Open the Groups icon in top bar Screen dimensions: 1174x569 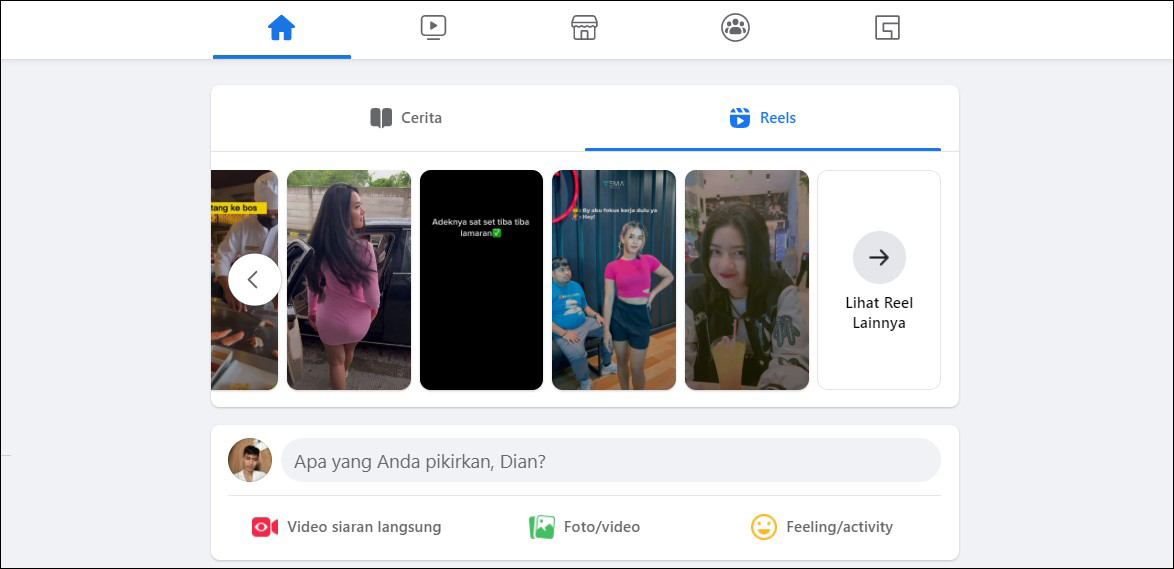coord(735,28)
